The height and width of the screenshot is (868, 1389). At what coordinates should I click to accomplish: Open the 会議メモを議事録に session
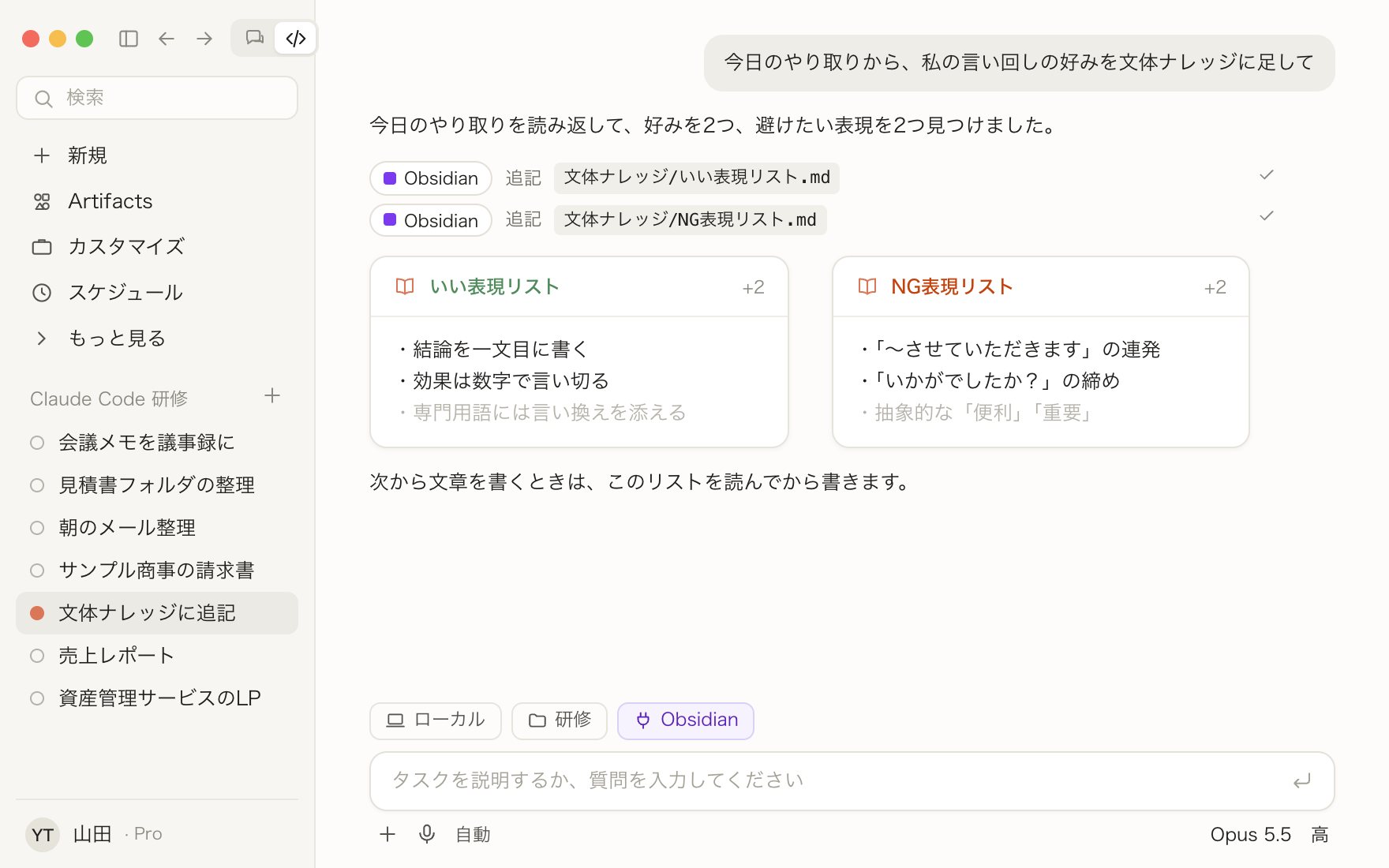pyautogui.click(x=157, y=443)
